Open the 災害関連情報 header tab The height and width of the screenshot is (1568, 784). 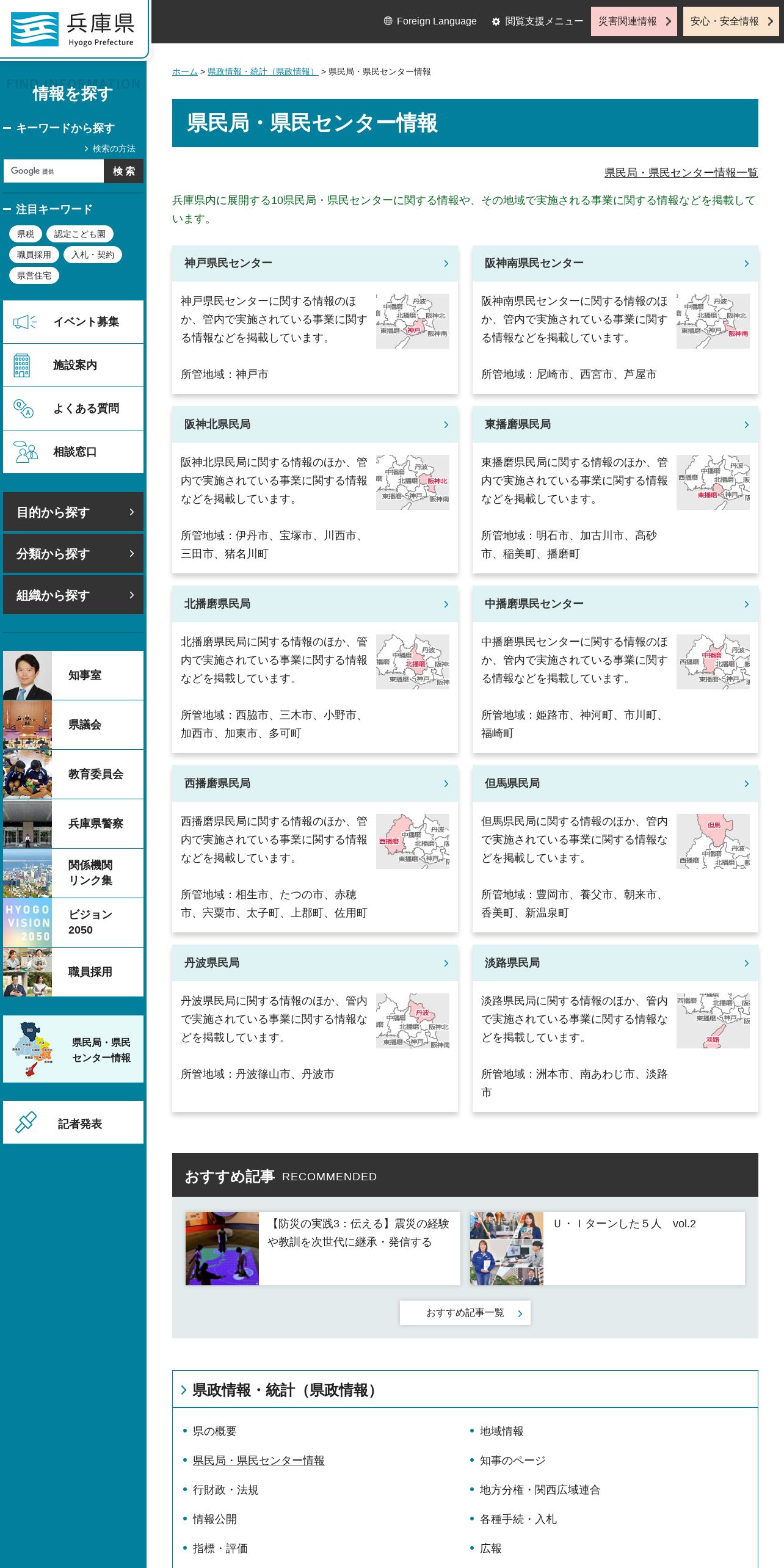(634, 21)
